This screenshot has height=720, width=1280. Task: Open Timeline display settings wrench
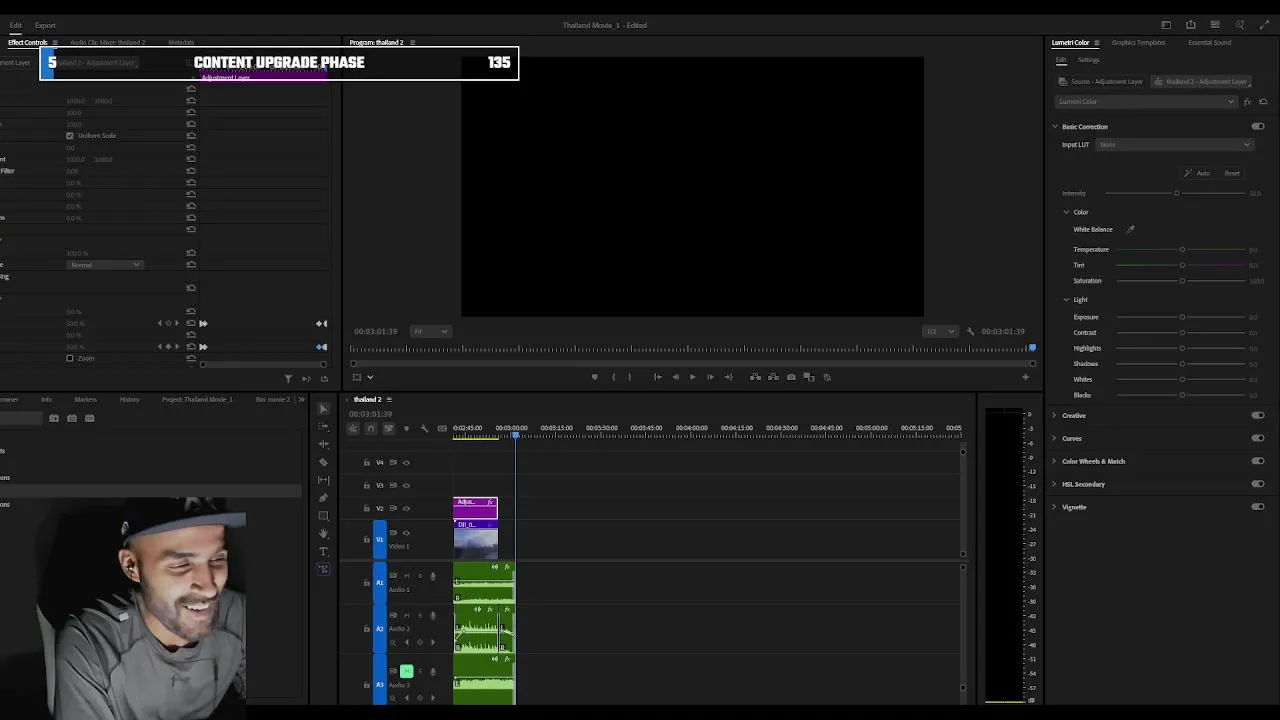tap(424, 429)
